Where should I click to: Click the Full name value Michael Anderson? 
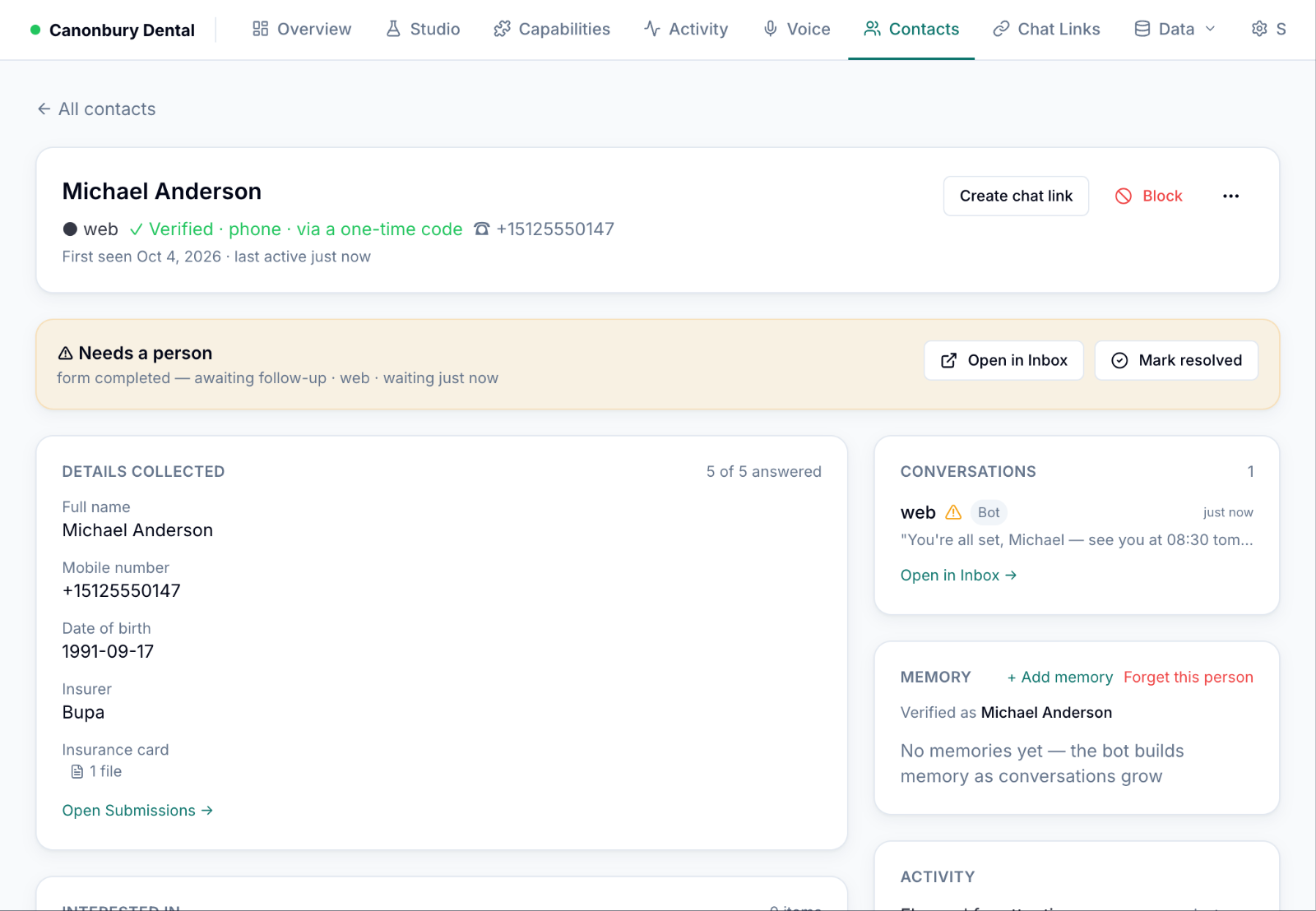point(137,530)
